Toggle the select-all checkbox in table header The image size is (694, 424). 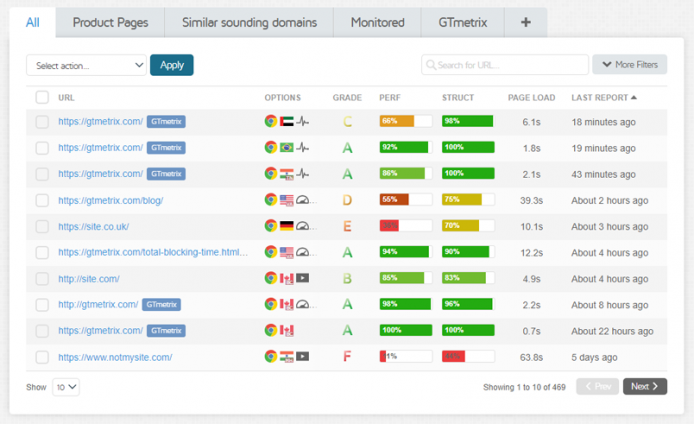point(42,97)
